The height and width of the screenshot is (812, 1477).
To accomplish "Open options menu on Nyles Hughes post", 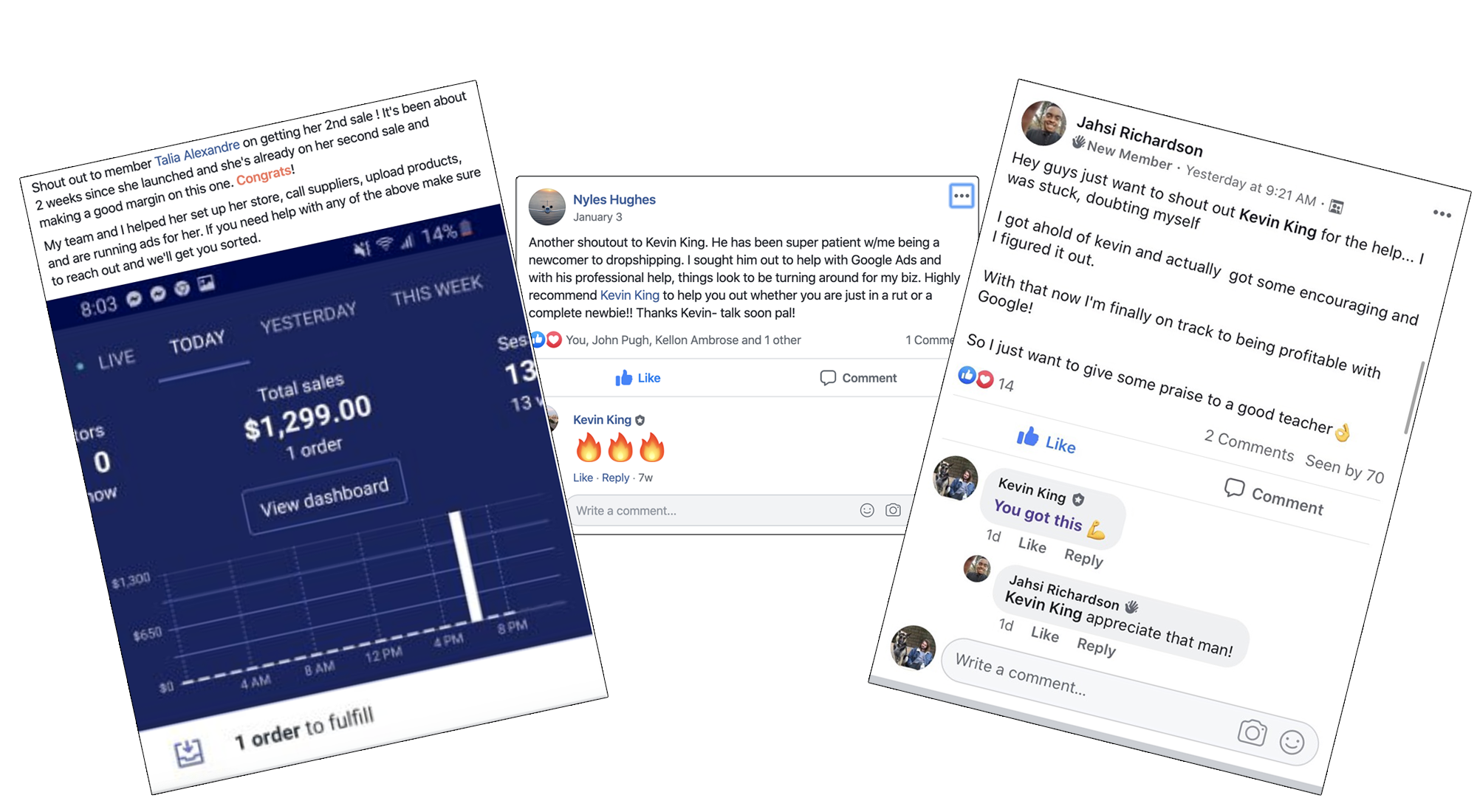I will 961,196.
